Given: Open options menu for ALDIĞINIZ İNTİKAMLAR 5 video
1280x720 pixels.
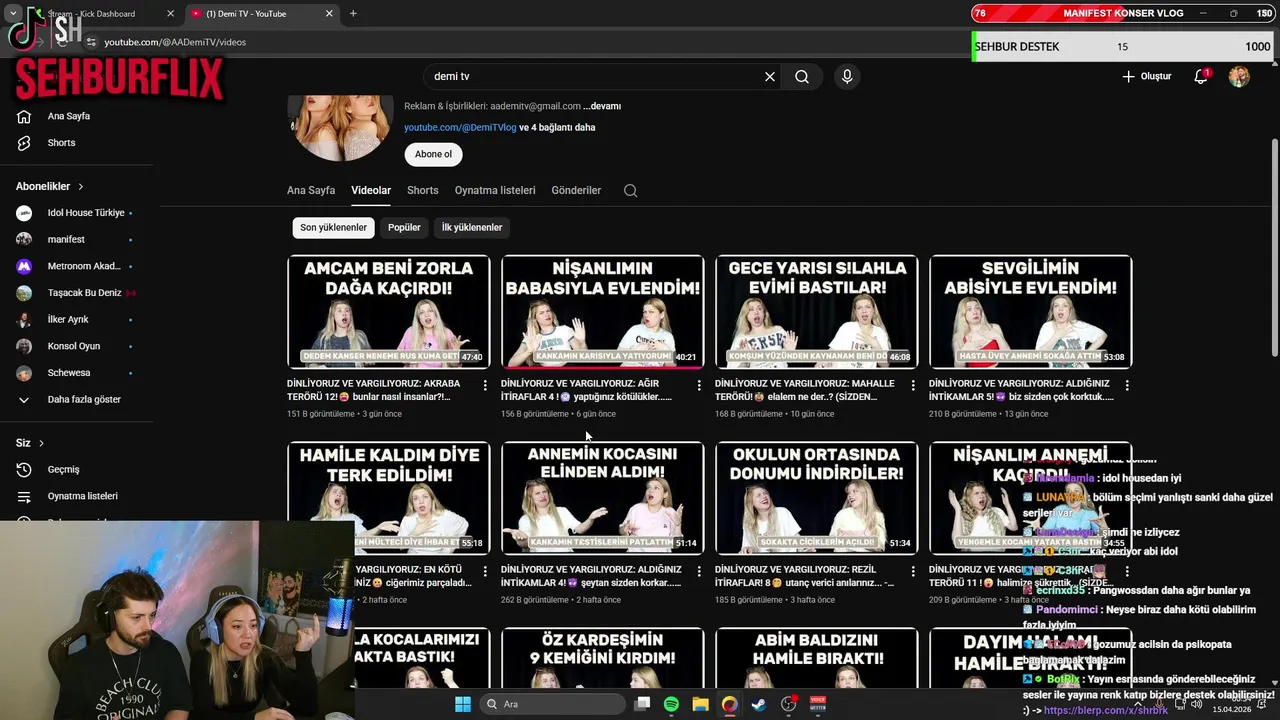Looking at the screenshot, I should coord(1127,385).
